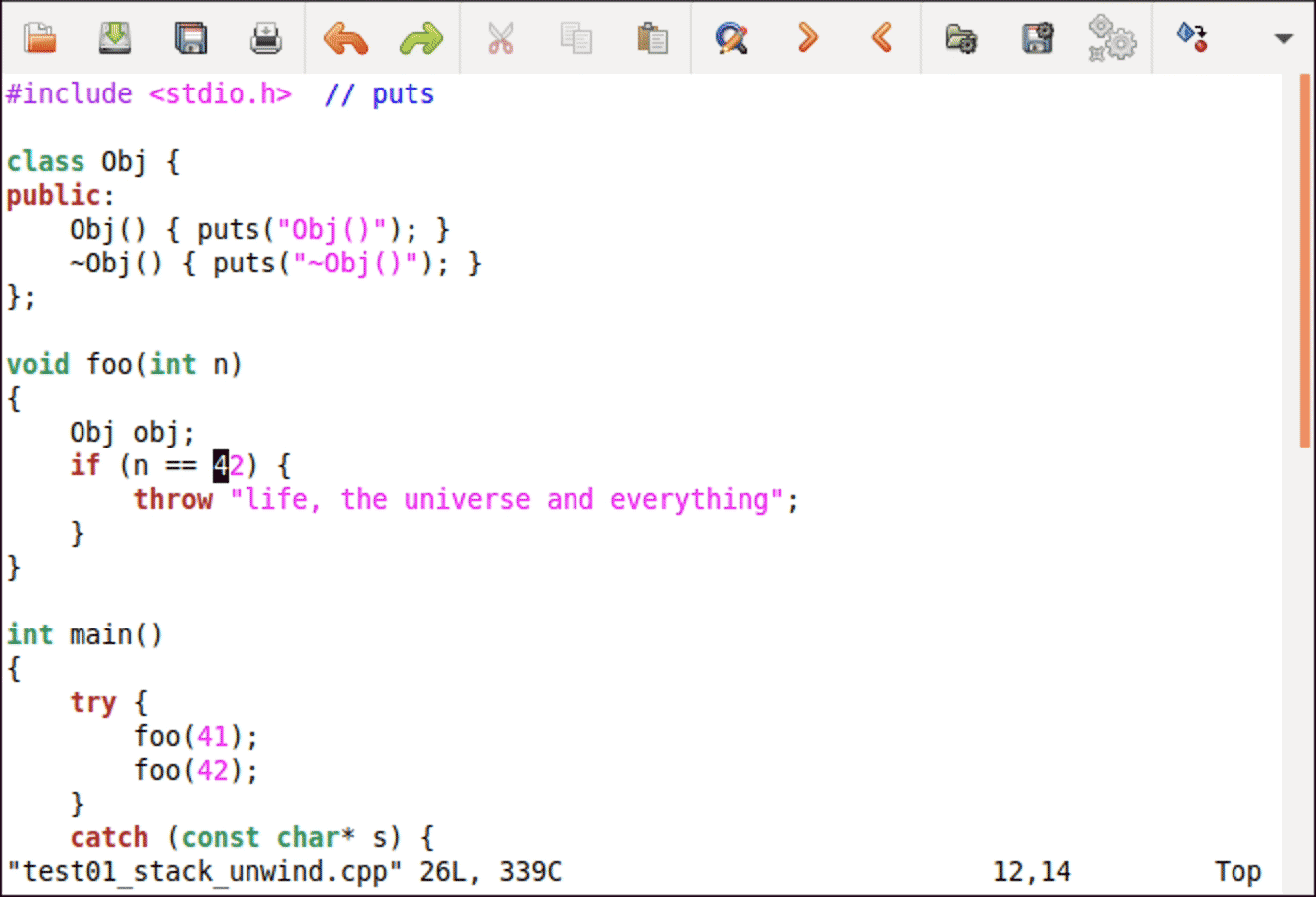The image size is (1316, 897).
Task: Paste using the clipboard icon
Action: tap(652, 38)
